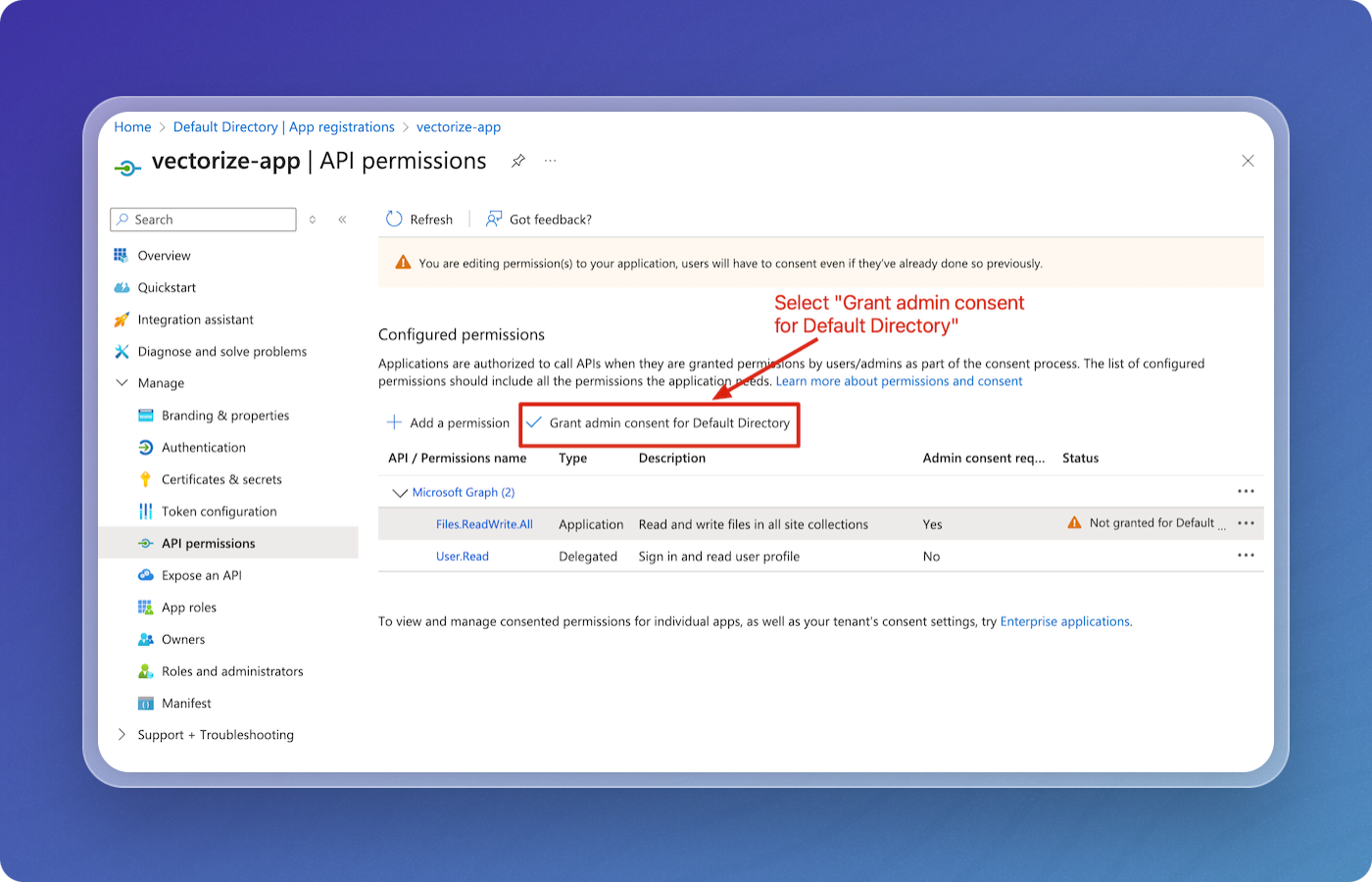The width and height of the screenshot is (1372, 882).
Task: Open Owners menu item
Action: (183, 639)
